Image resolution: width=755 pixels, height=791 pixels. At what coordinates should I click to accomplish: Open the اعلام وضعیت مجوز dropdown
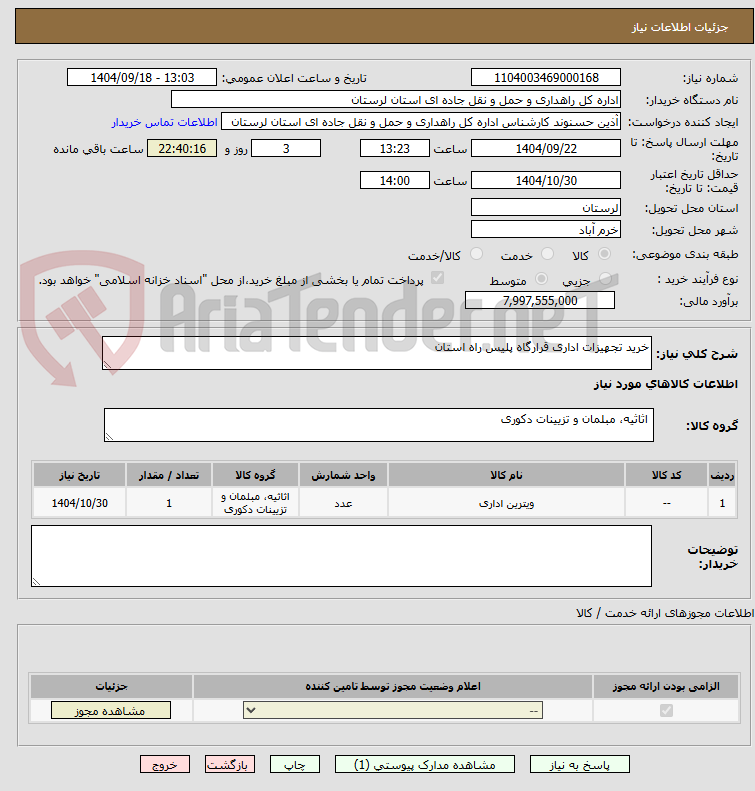coord(393,710)
